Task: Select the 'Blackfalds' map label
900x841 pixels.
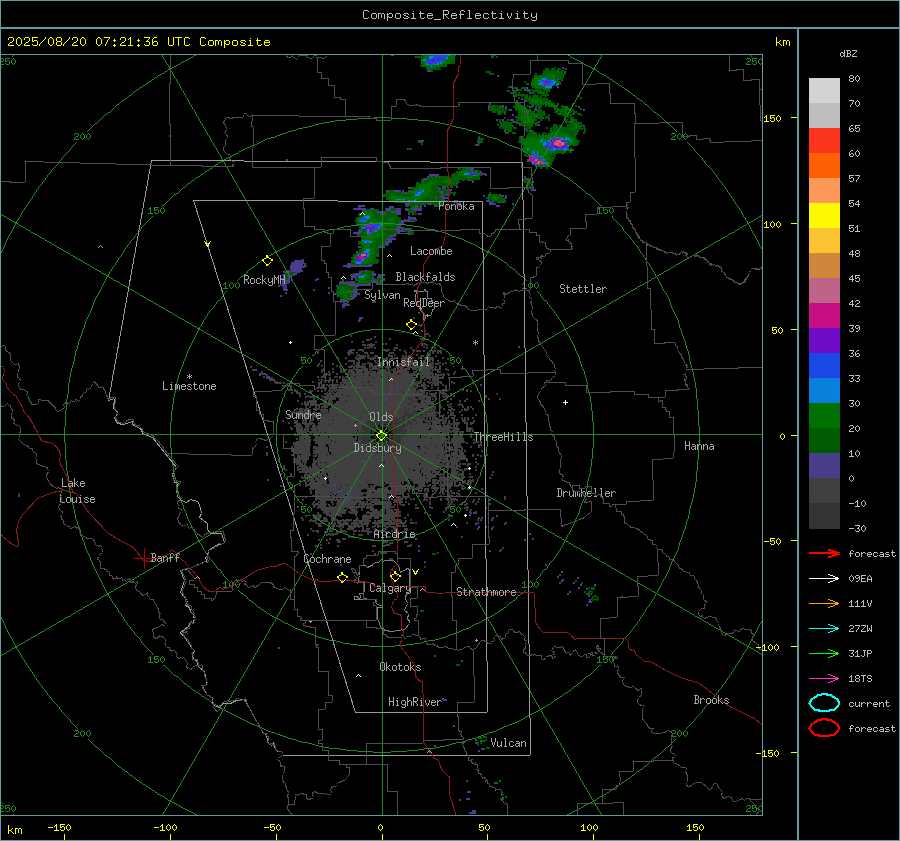Action: pyautogui.click(x=425, y=277)
